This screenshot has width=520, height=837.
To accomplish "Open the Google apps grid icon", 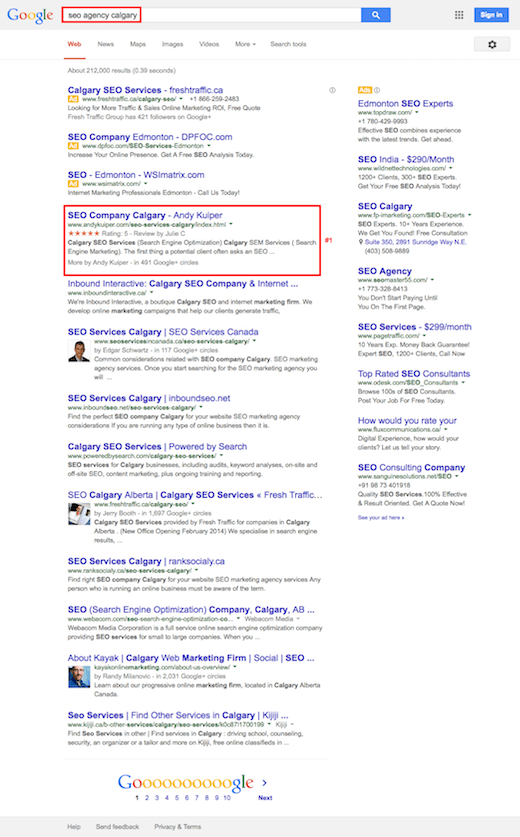I will pos(459,15).
